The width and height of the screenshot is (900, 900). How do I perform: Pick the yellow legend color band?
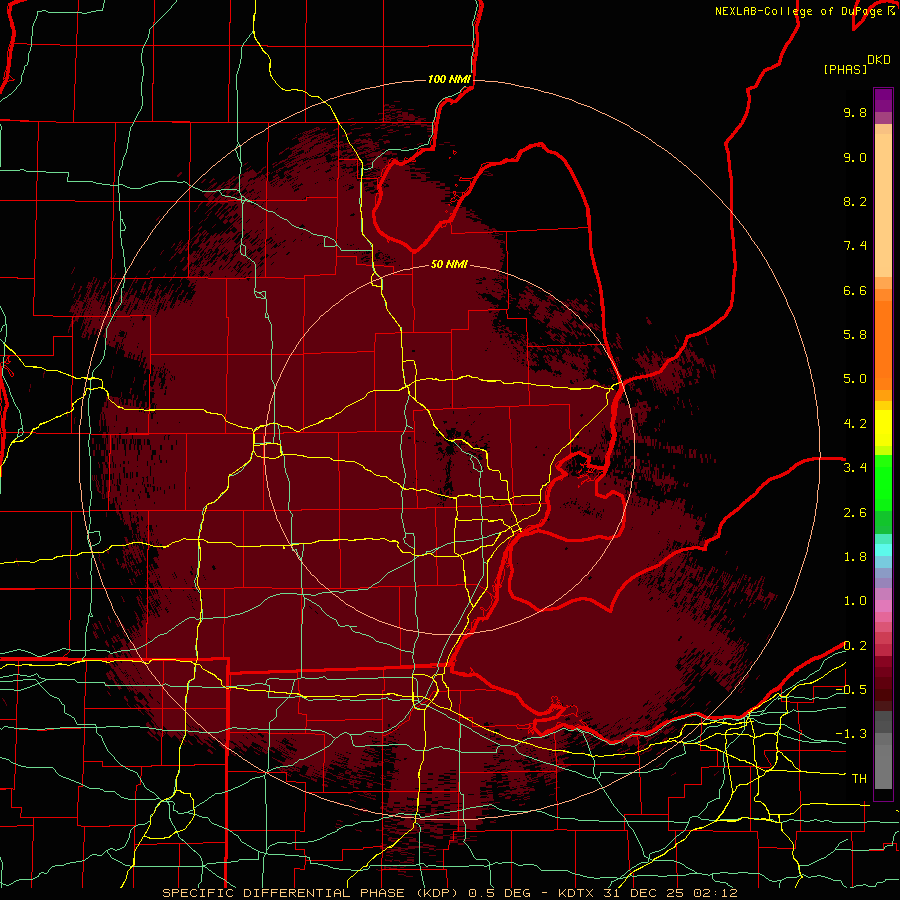click(883, 428)
